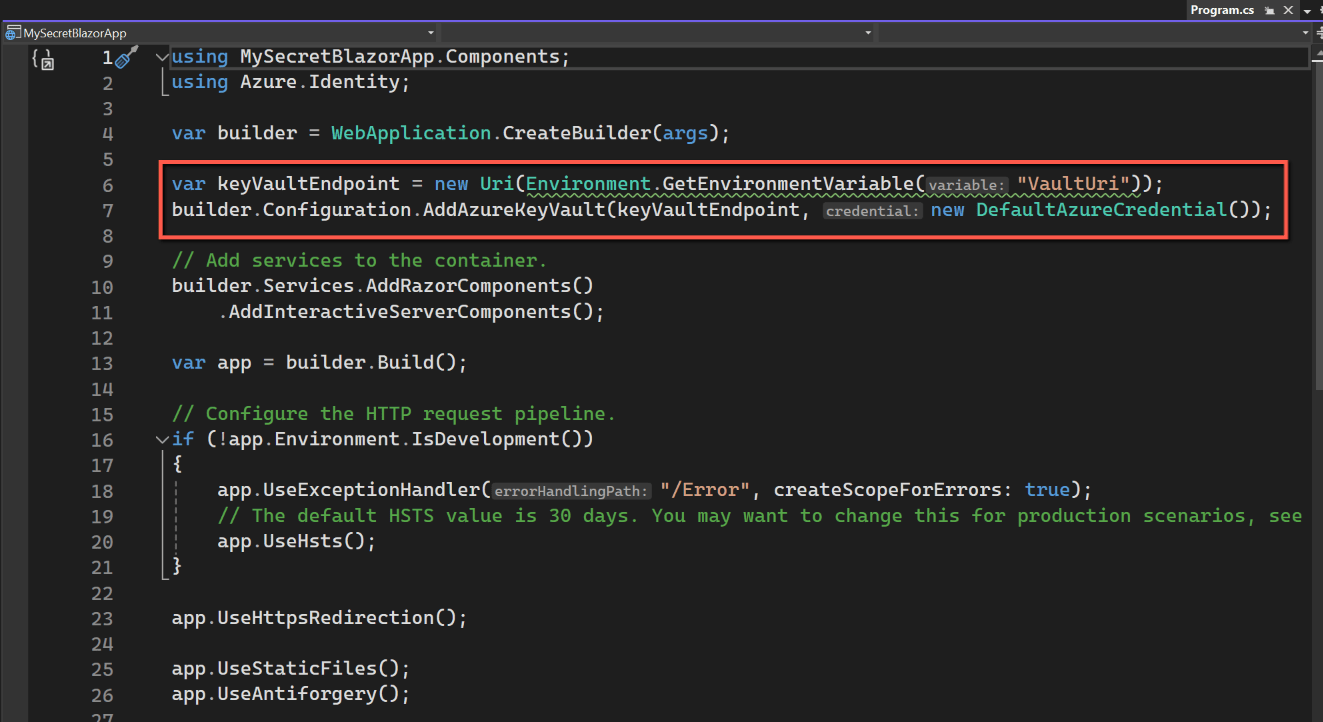This screenshot has width=1323, height=722.
Task: Click the true keyword on line 18
Action: 1046,490
